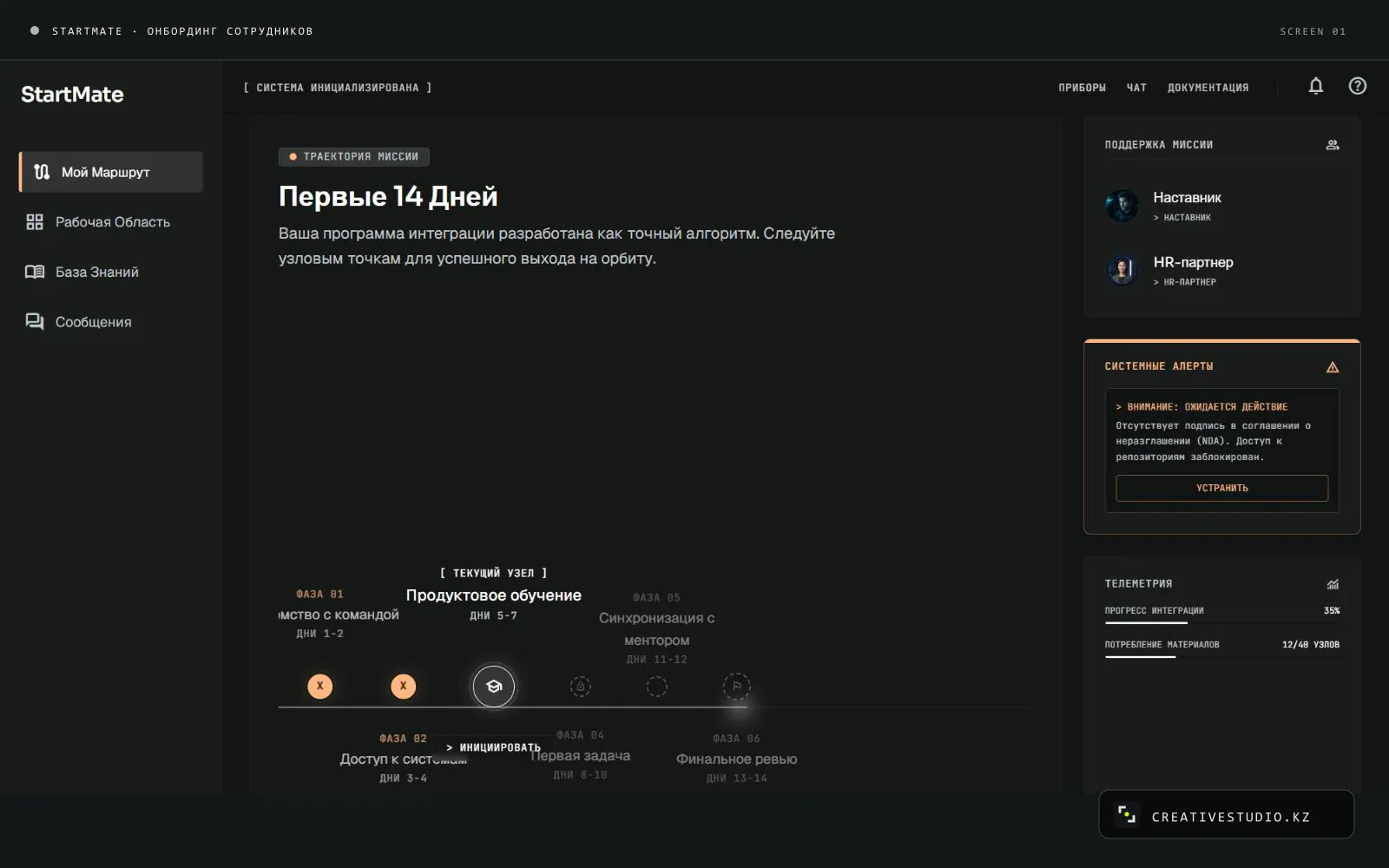Click the УСТРАНИТЬ button in alerts
This screenshot has width=1389, height=868.
[1221, 488]
